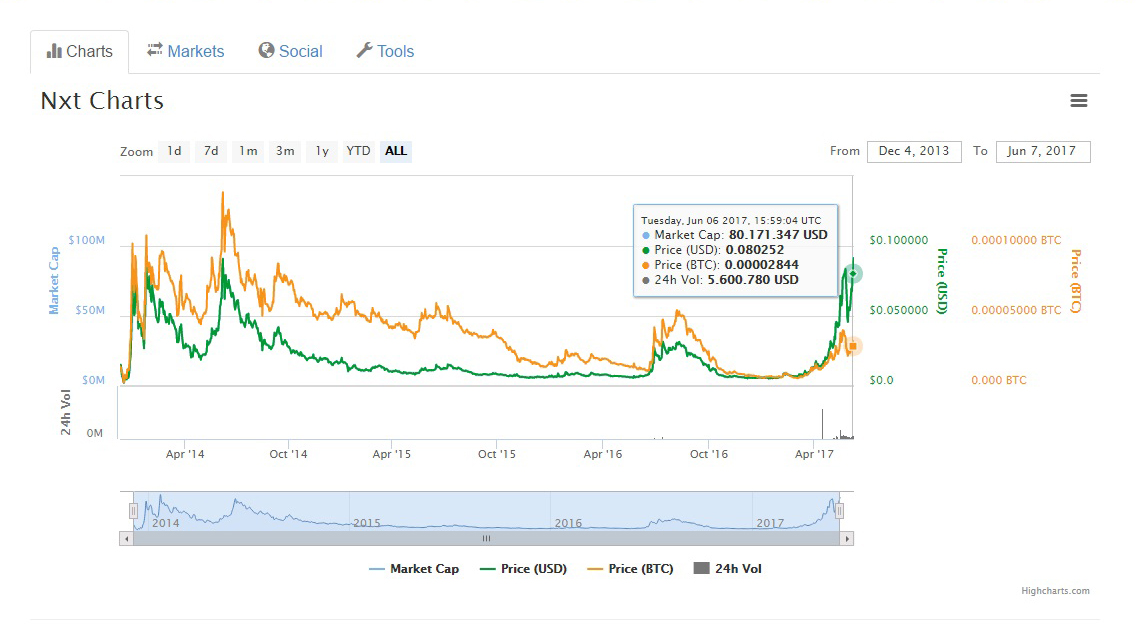Open the Social tab
This screenshot has width=1144, height=624.
click(x=290, y=51)
